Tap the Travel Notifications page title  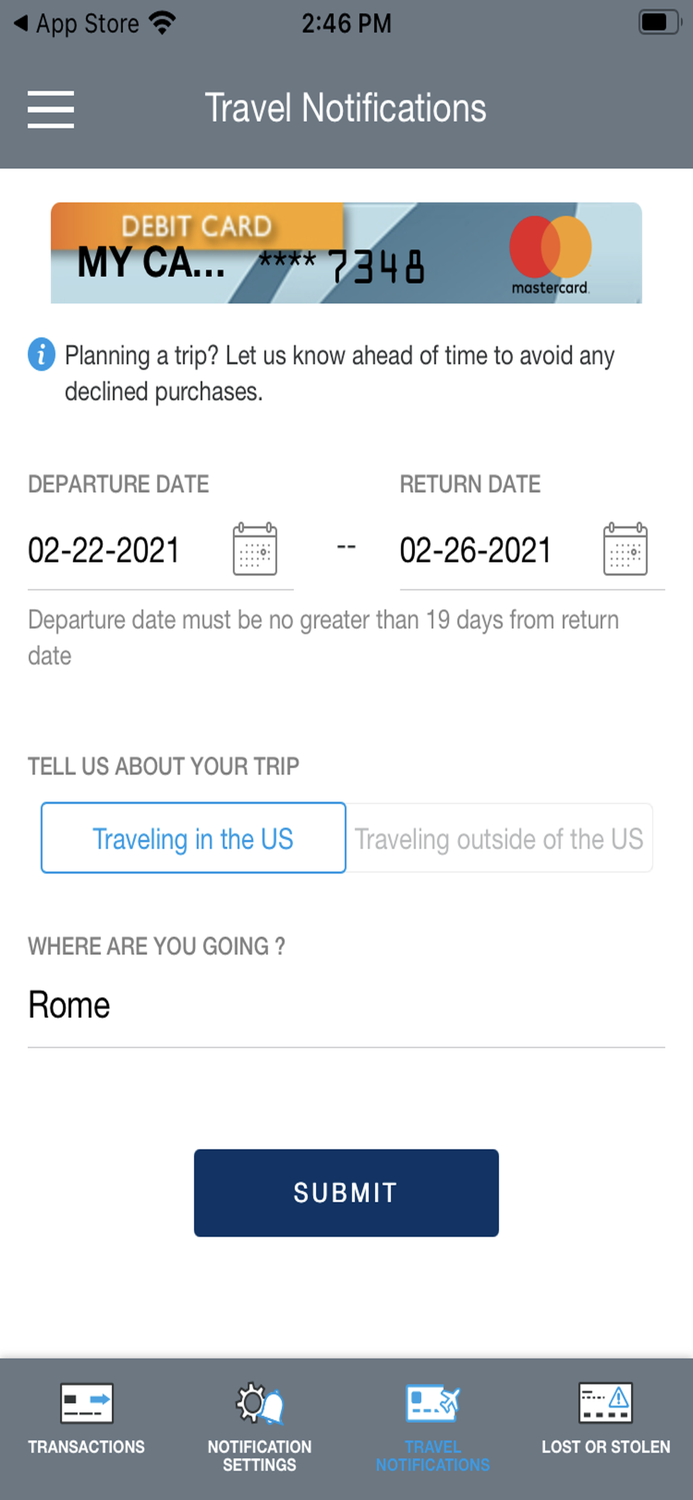point(345,108)
